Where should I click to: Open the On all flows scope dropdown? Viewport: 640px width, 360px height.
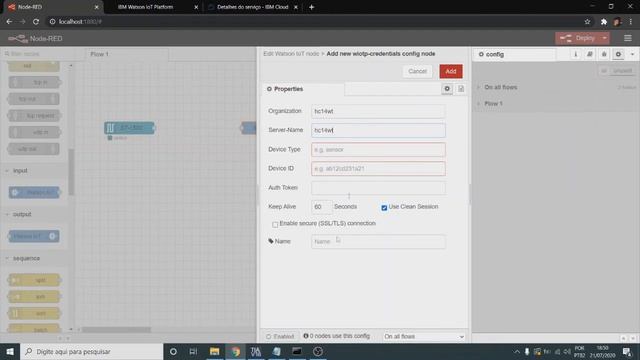pyautogui.click(x=424, y=337)
